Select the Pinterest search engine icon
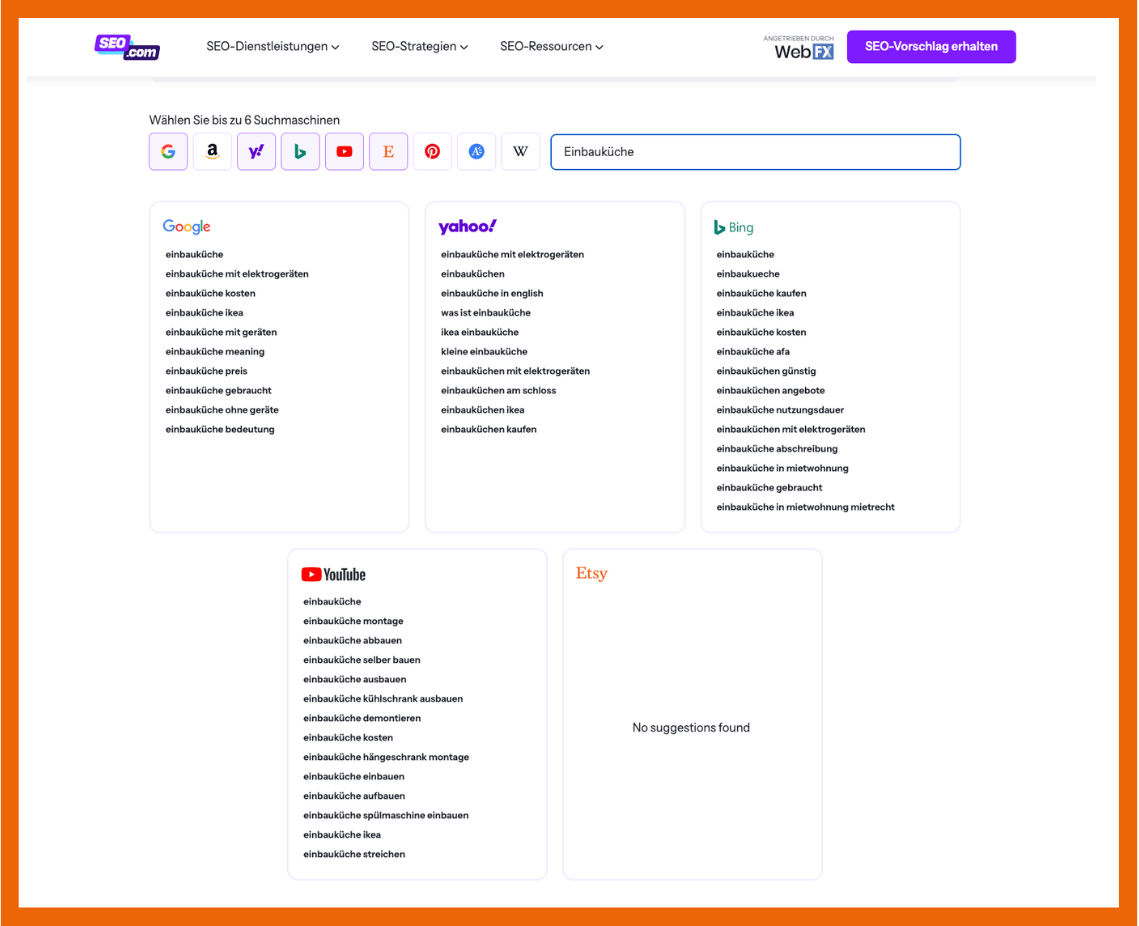This screenshot has height=926, width=1139. 432,152
